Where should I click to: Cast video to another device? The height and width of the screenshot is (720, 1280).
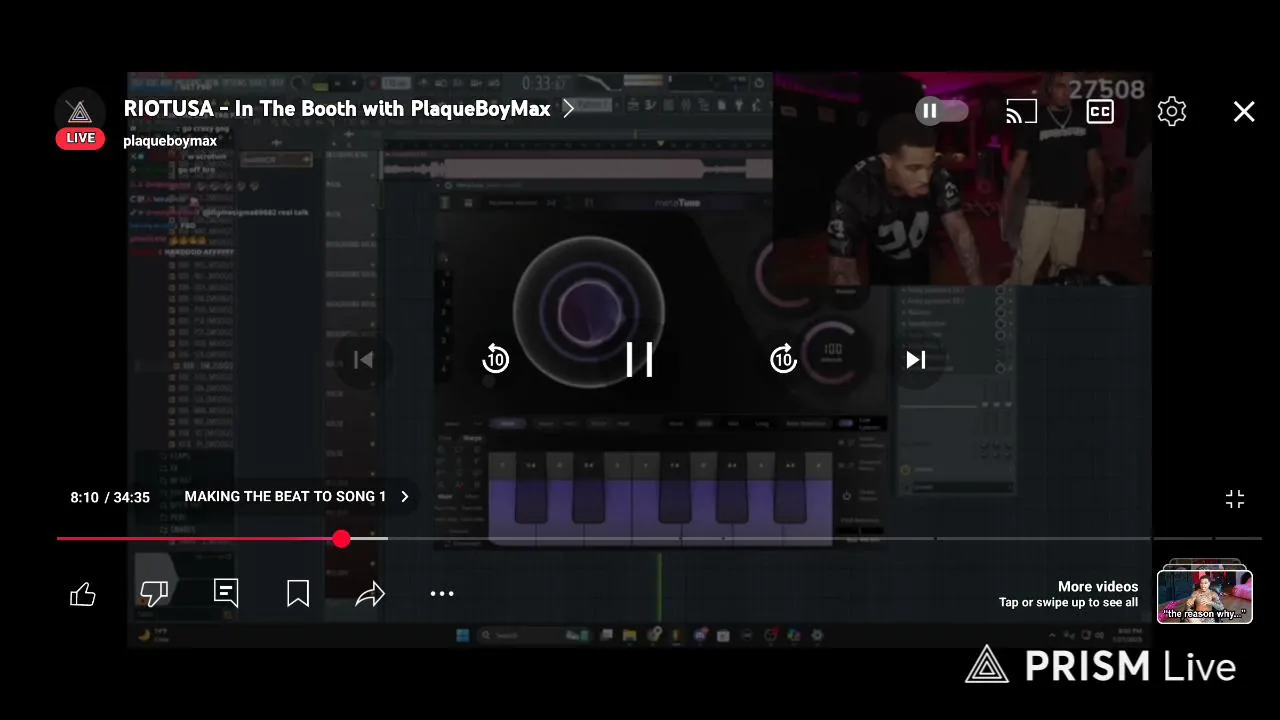point(1021,112)
